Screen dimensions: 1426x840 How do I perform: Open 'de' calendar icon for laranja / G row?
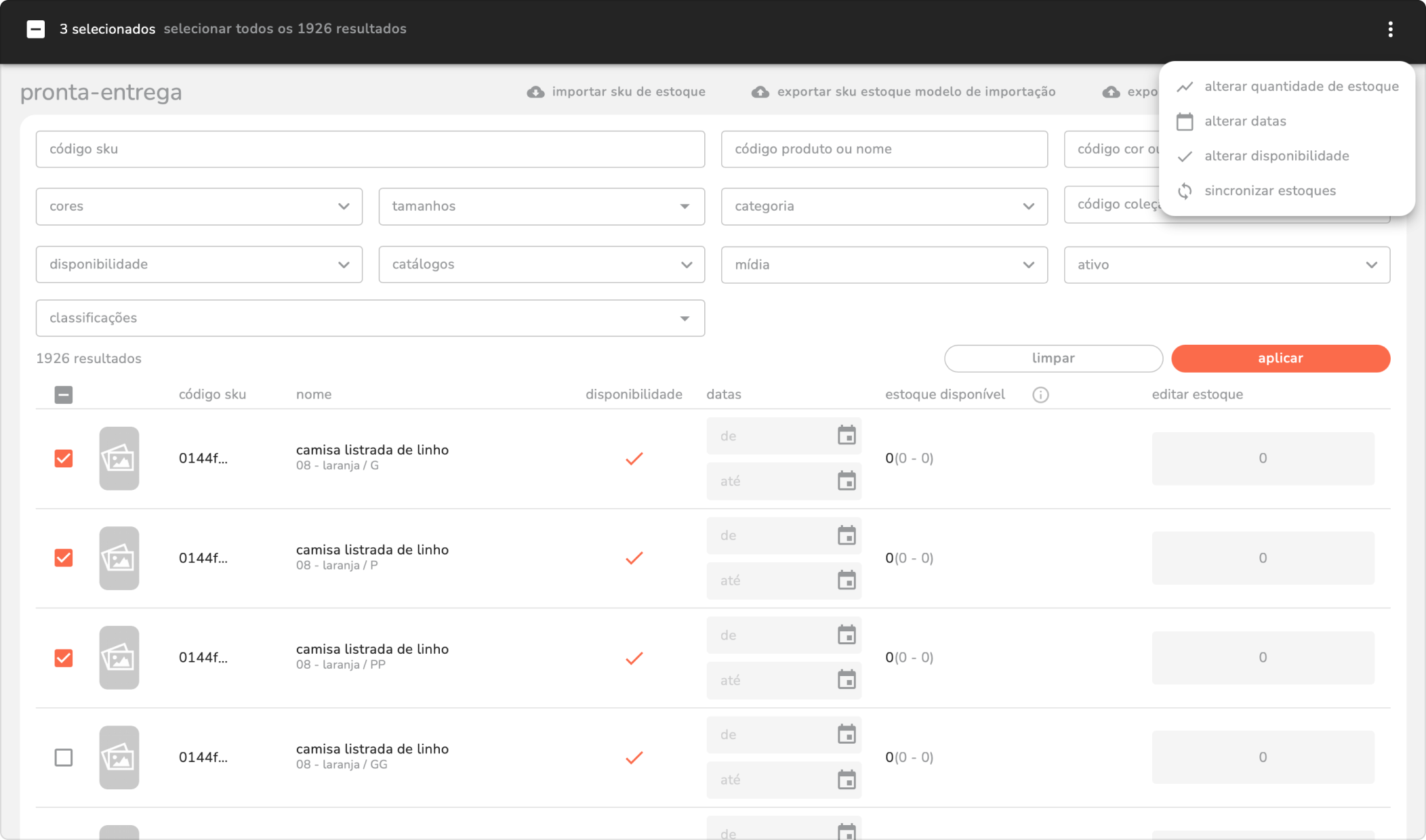(847, 436)
